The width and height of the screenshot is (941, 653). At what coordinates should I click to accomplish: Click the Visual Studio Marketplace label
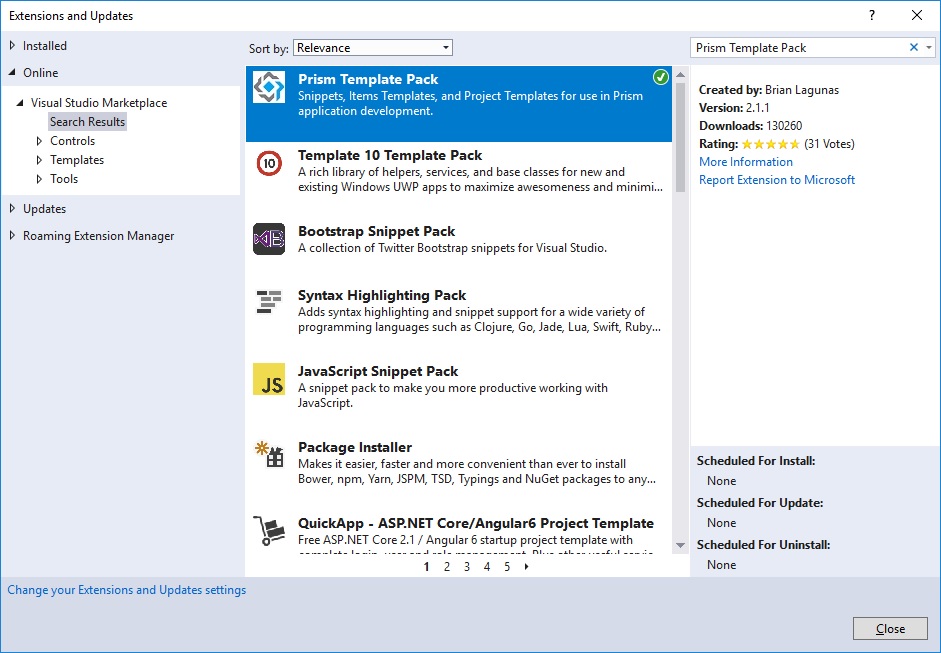tap(99, 103)
